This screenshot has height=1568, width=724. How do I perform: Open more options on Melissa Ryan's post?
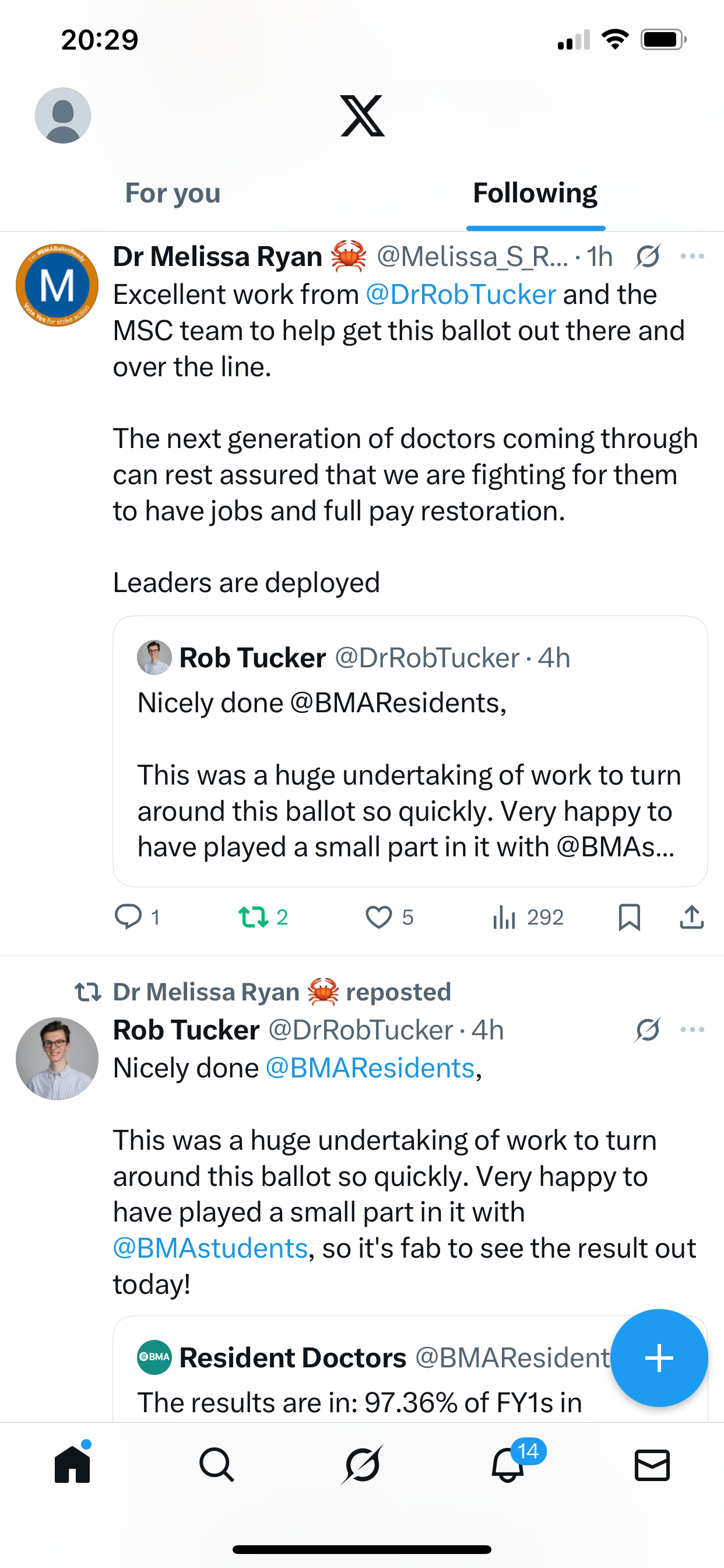[x=693, y=256]
